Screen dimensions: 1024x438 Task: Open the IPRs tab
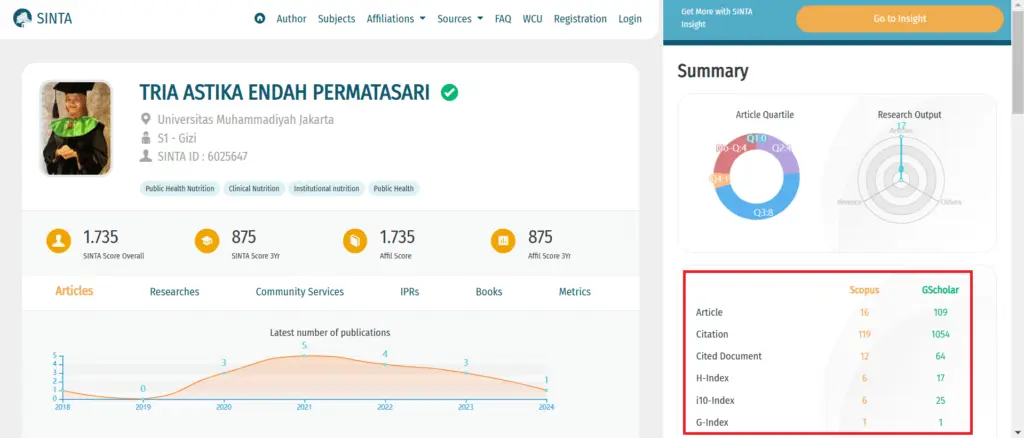[x=409, y=292]
